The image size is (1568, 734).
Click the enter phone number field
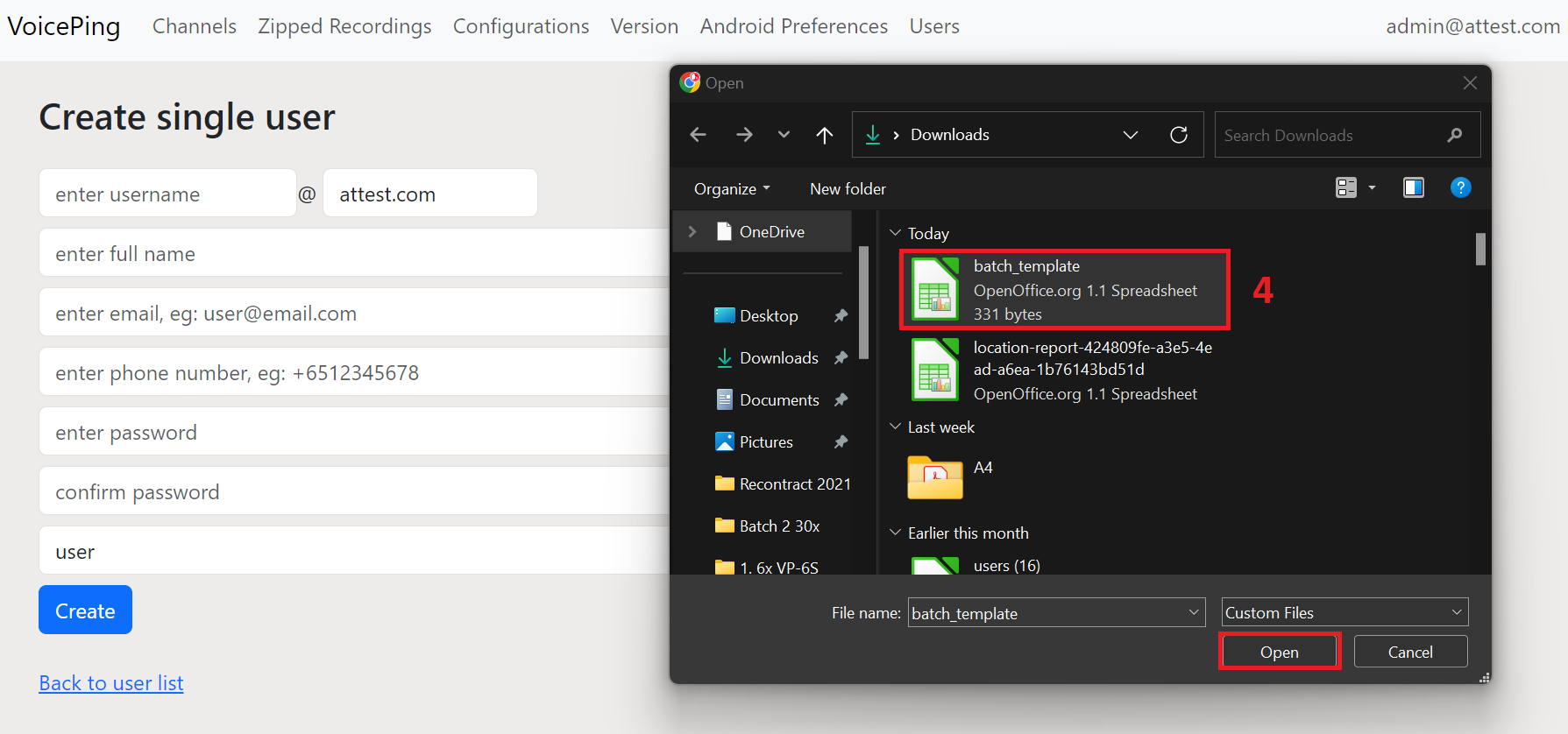[354, 372]
